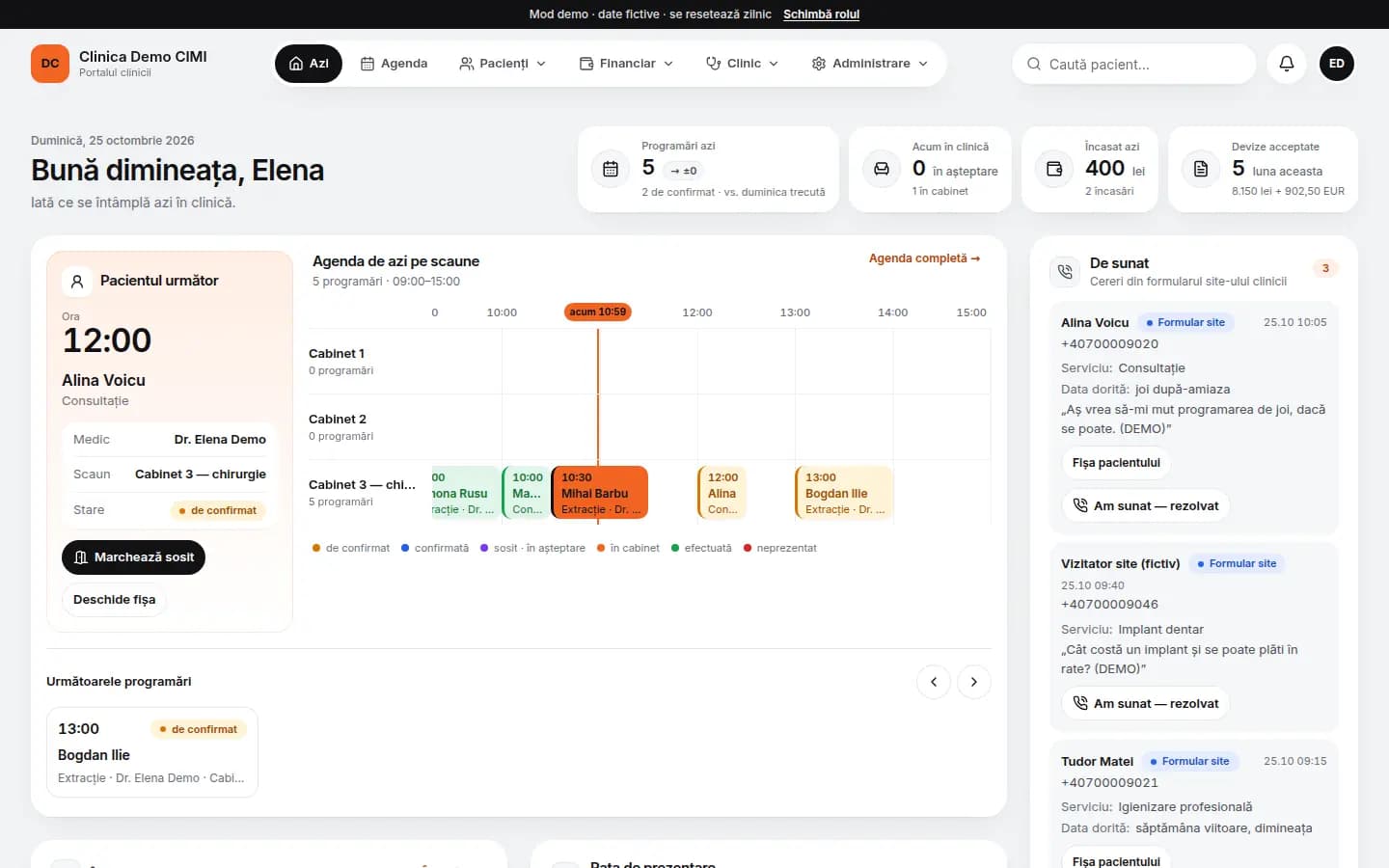Open Fișa pacientului for Alina Voicu
This screenshot has width=1389, height=868.
click(x=1116, y=463)
